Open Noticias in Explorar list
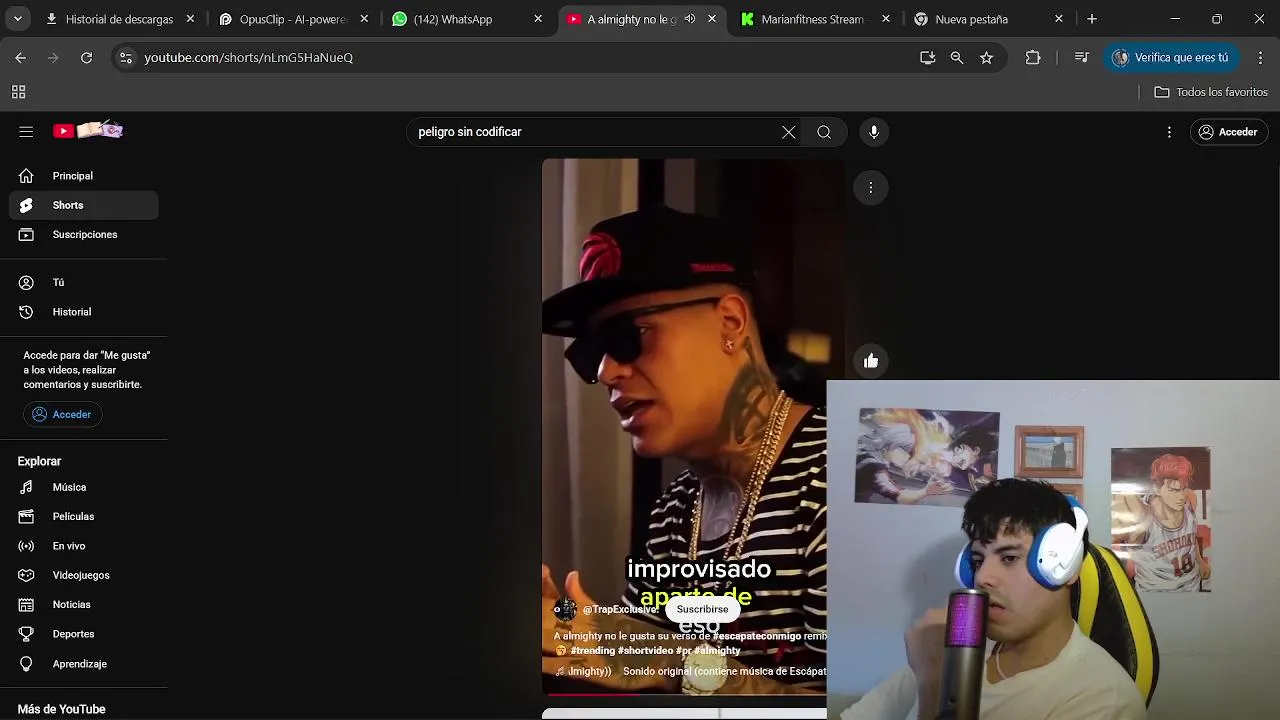1280x720 pixels. 84,604
